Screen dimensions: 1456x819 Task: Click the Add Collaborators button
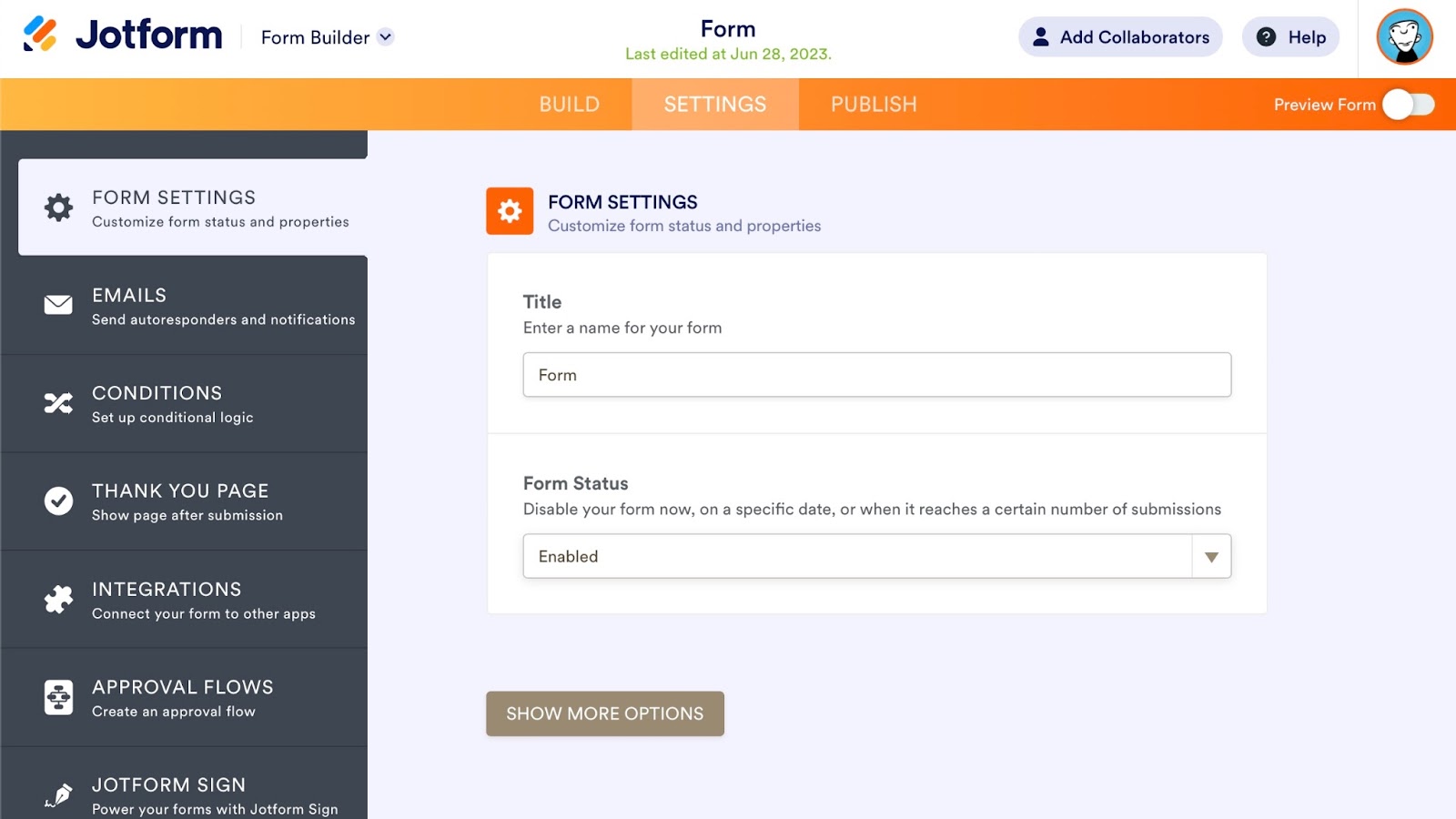(x=1120, y=37)
